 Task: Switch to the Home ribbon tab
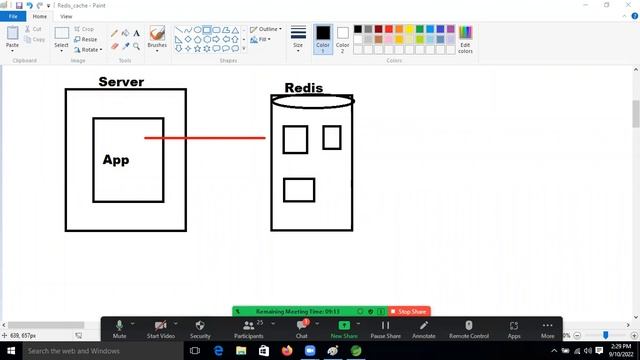40,16
